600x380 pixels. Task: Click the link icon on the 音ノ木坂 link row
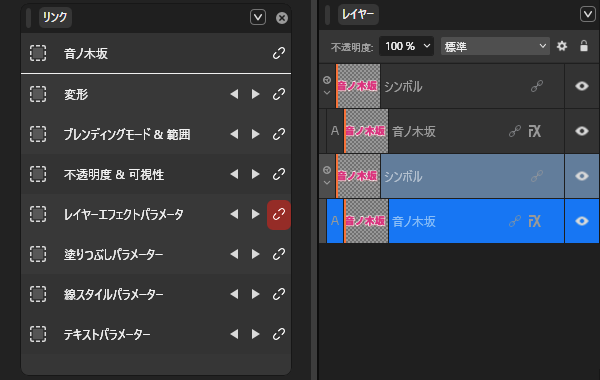pos(279,53)
